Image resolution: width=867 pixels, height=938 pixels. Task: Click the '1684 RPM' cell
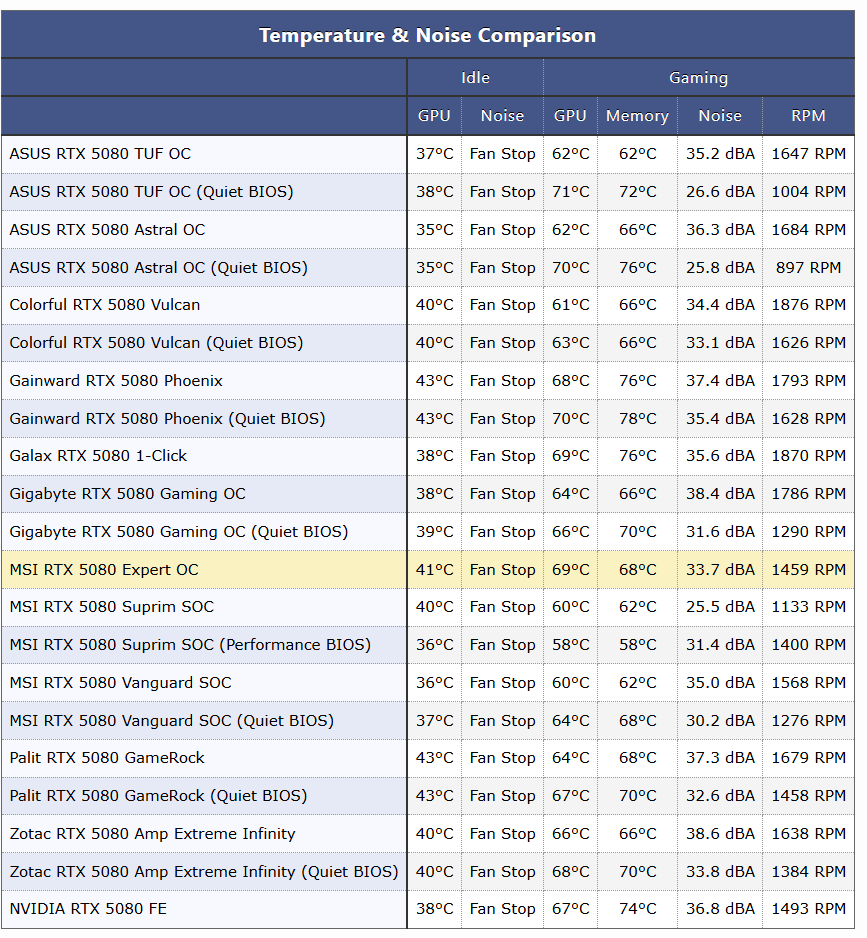click(808, 230)
